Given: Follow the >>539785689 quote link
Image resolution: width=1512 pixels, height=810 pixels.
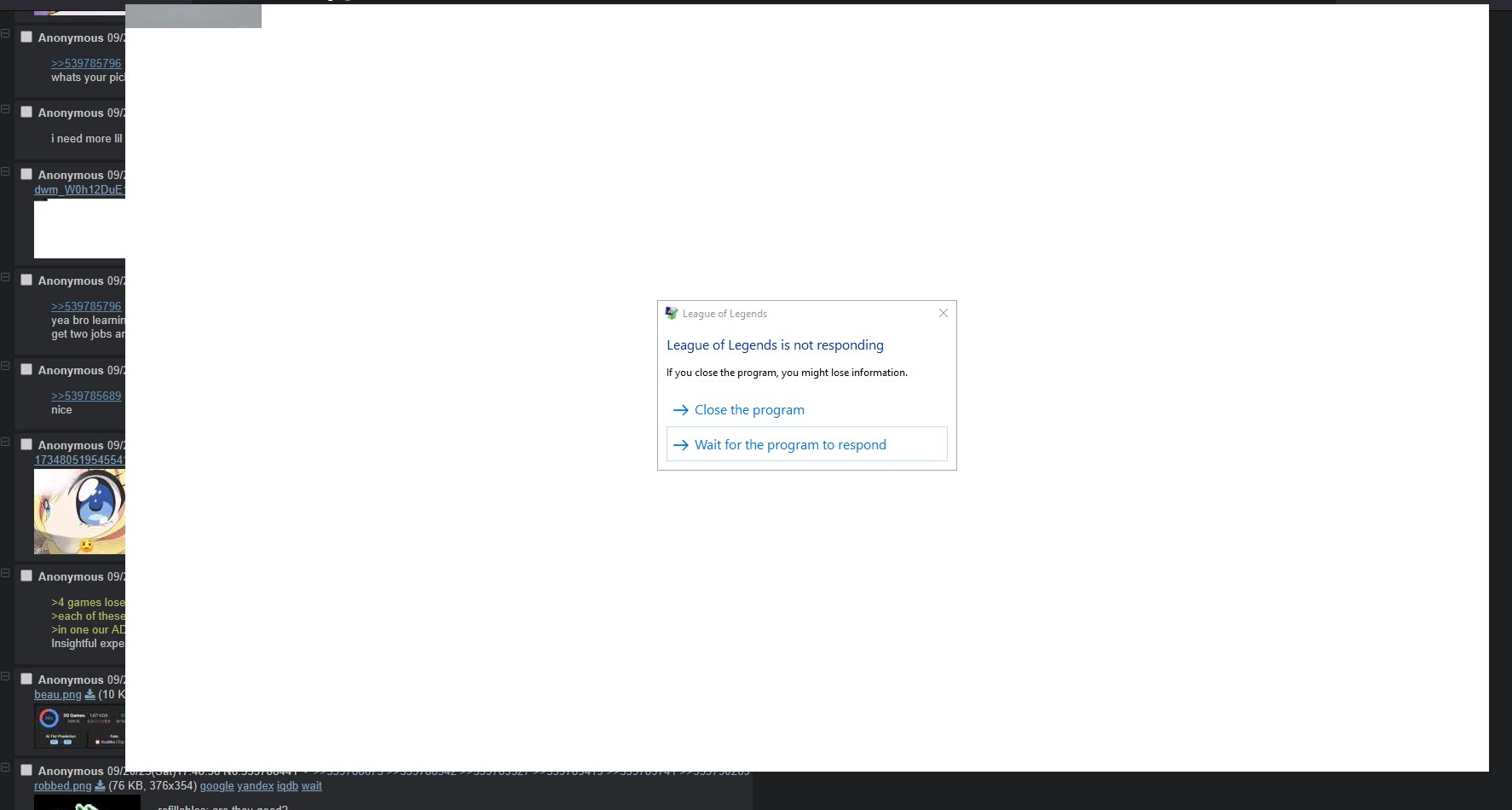Looking at the screenshot, I should coord(86,396).
